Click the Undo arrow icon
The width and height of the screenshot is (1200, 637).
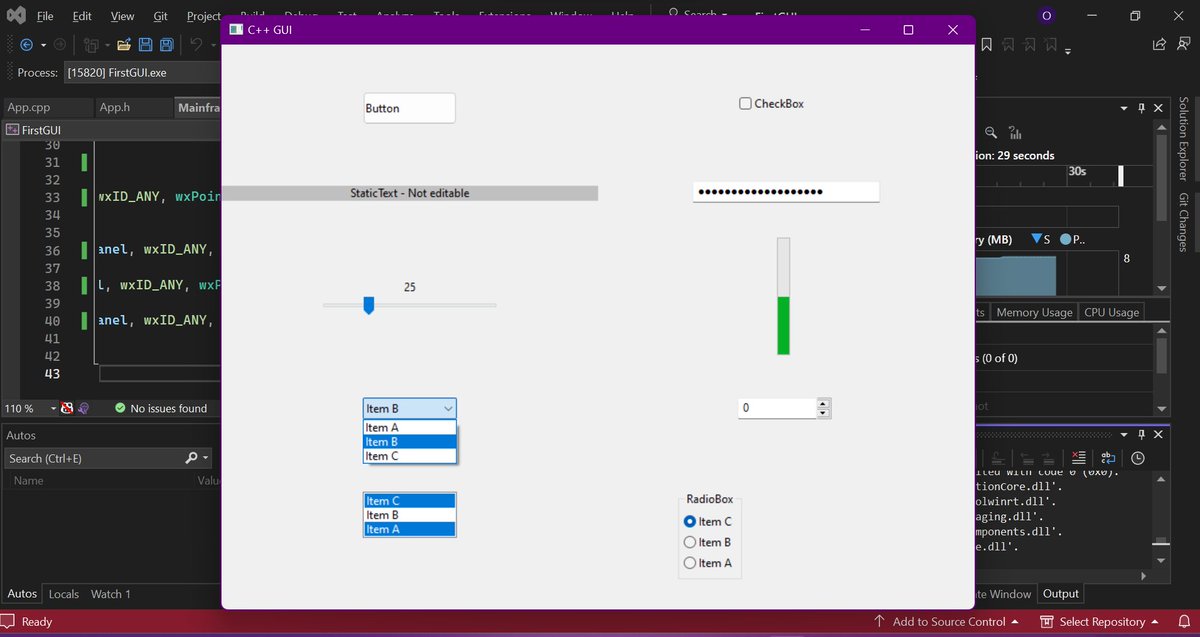(197, 45)
